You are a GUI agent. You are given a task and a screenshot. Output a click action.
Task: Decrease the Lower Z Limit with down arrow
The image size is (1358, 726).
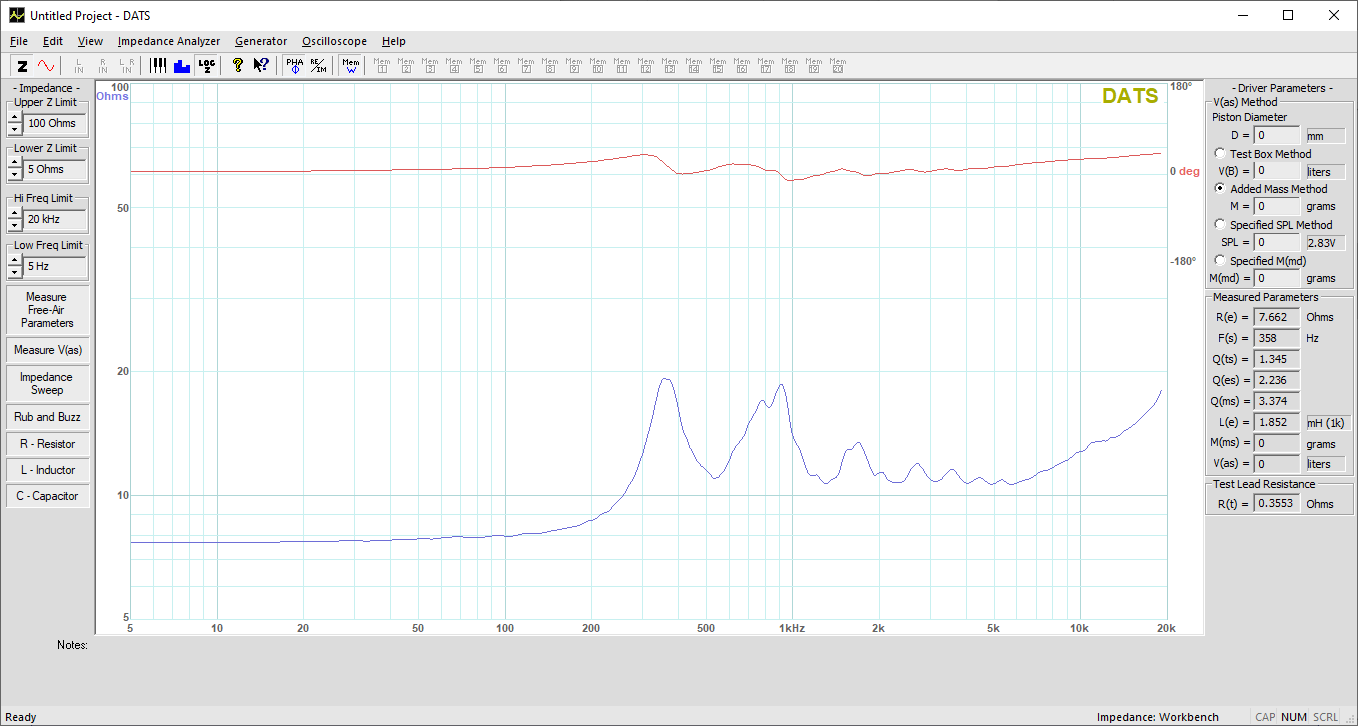pos(14,175)
